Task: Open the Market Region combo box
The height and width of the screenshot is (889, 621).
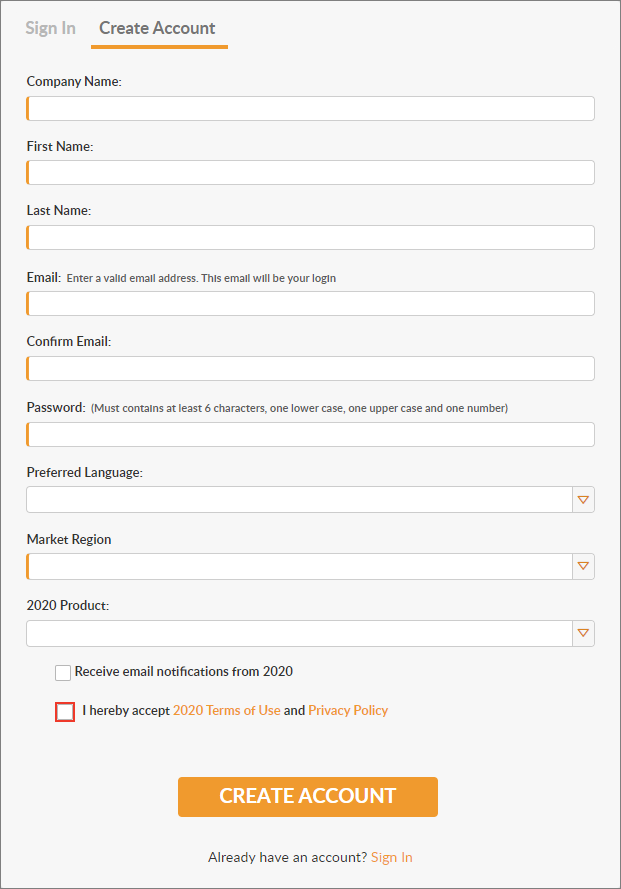Action: [310, 566]
